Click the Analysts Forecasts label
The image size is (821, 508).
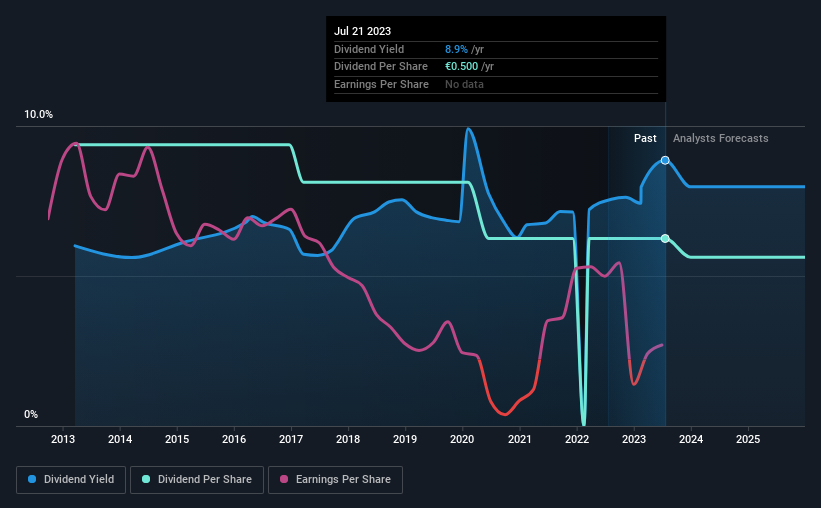720,138
